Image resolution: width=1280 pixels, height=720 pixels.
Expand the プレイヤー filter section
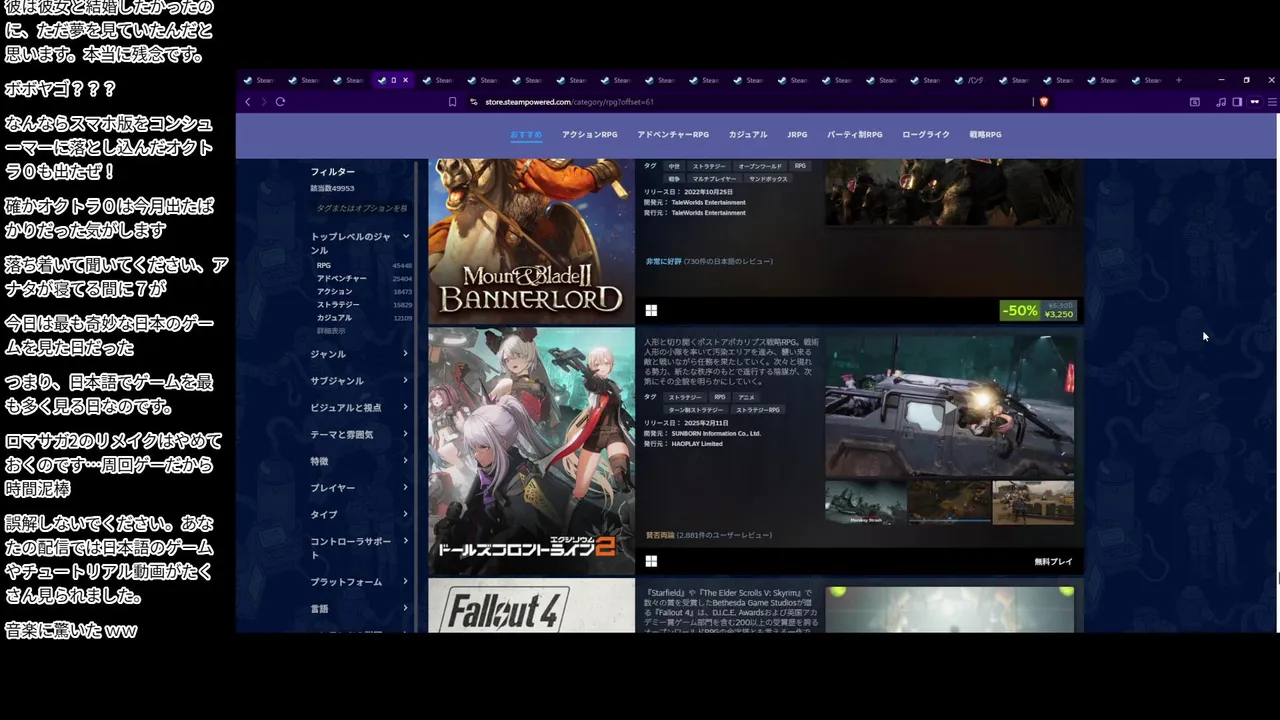361,488
